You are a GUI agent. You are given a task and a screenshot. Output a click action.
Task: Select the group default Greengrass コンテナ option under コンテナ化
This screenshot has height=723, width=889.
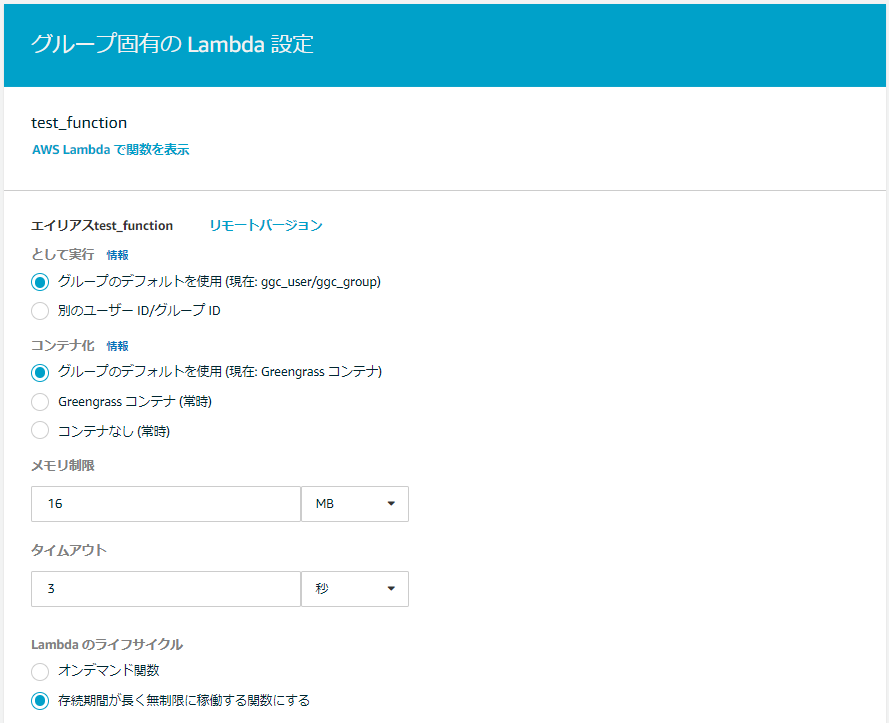40,373
